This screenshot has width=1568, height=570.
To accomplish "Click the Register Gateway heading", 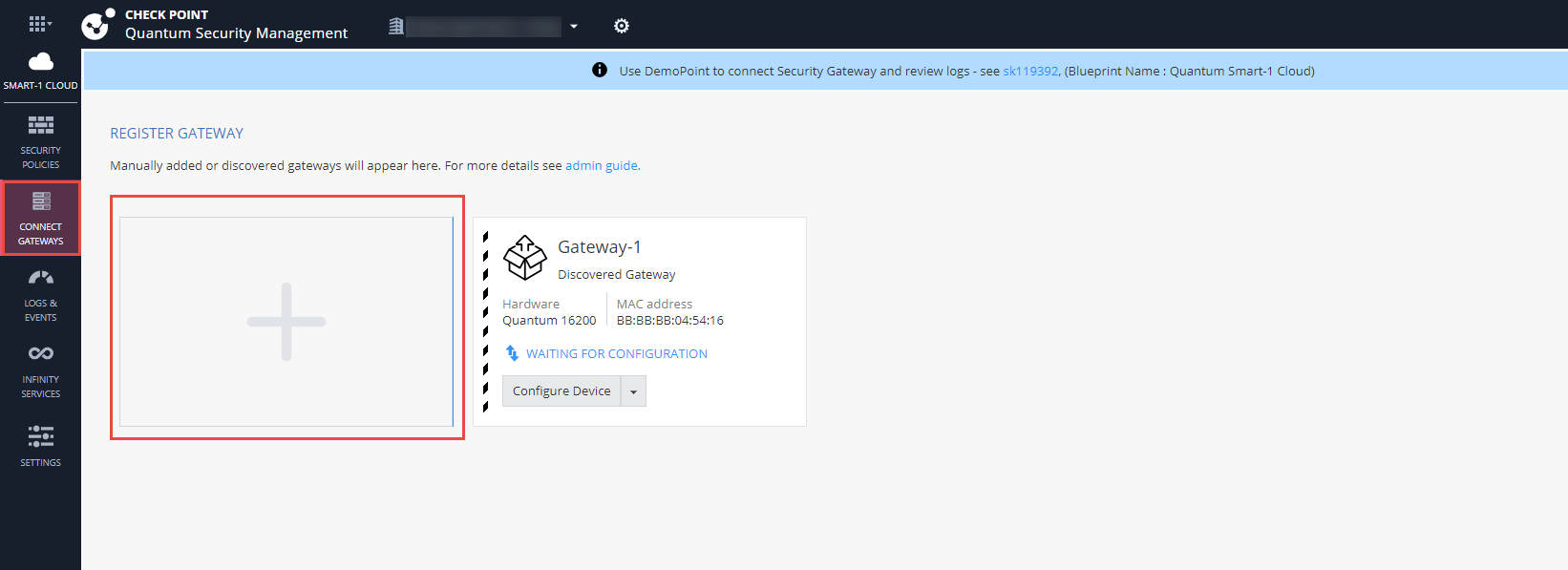I will (x=177, y=134).
